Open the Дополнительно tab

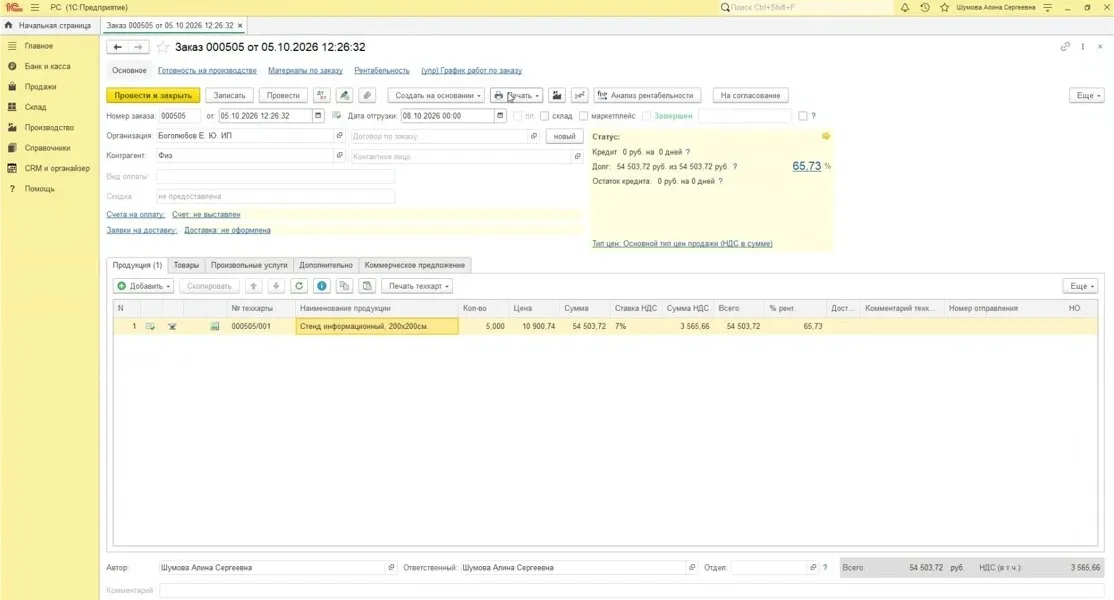pos(325,265)
